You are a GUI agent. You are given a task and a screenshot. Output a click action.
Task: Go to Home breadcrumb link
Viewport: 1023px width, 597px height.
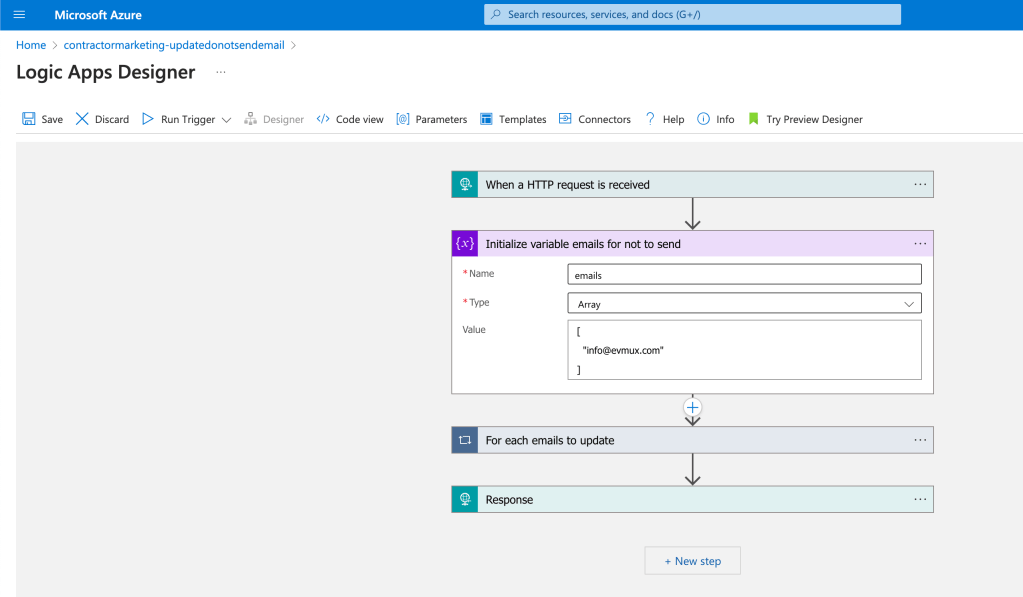point(31,45)
